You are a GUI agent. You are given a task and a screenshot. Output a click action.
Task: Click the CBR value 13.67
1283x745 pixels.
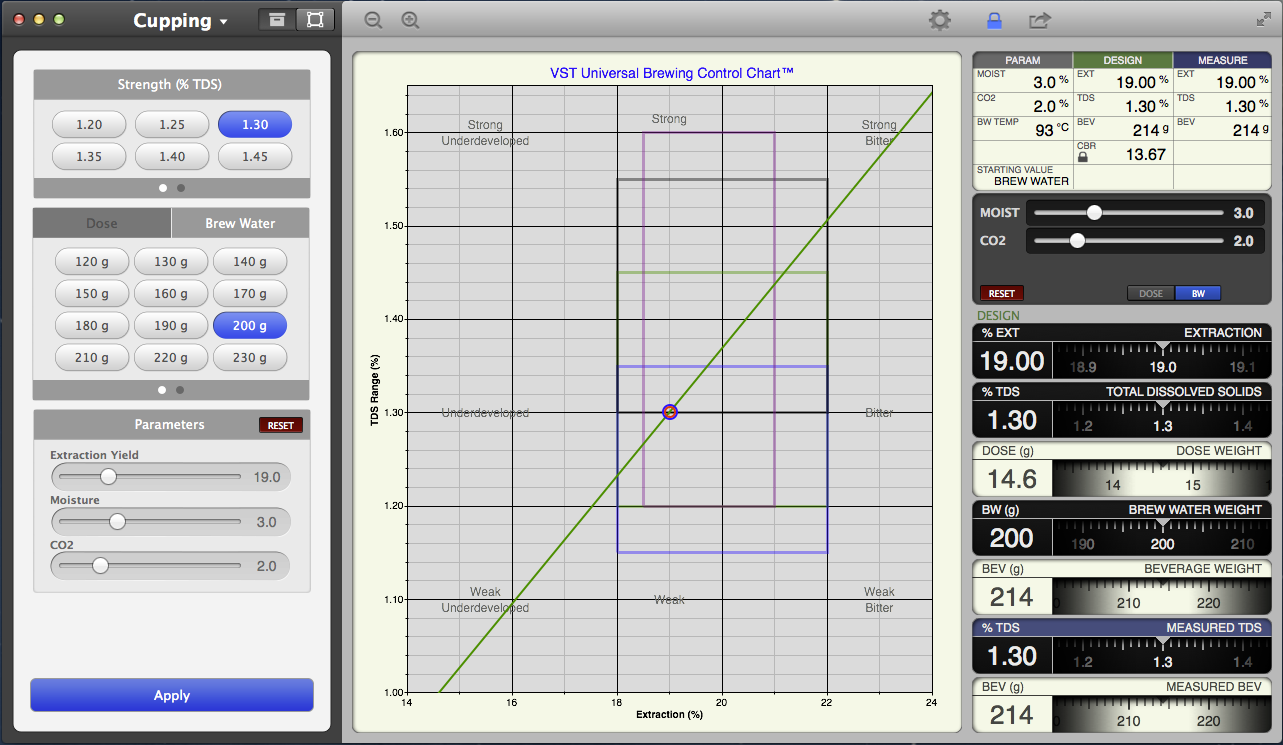1145,155
